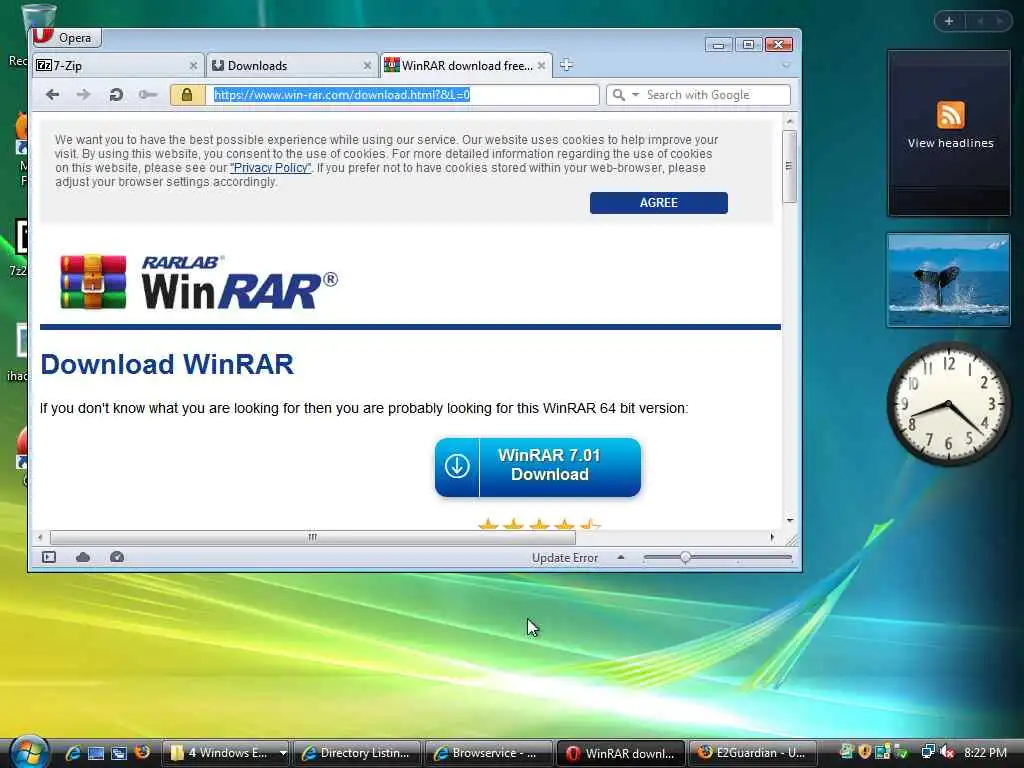
Task: Click the WinRAR download taskbar button
Action: pyautogui.click(x=620, y=753)
